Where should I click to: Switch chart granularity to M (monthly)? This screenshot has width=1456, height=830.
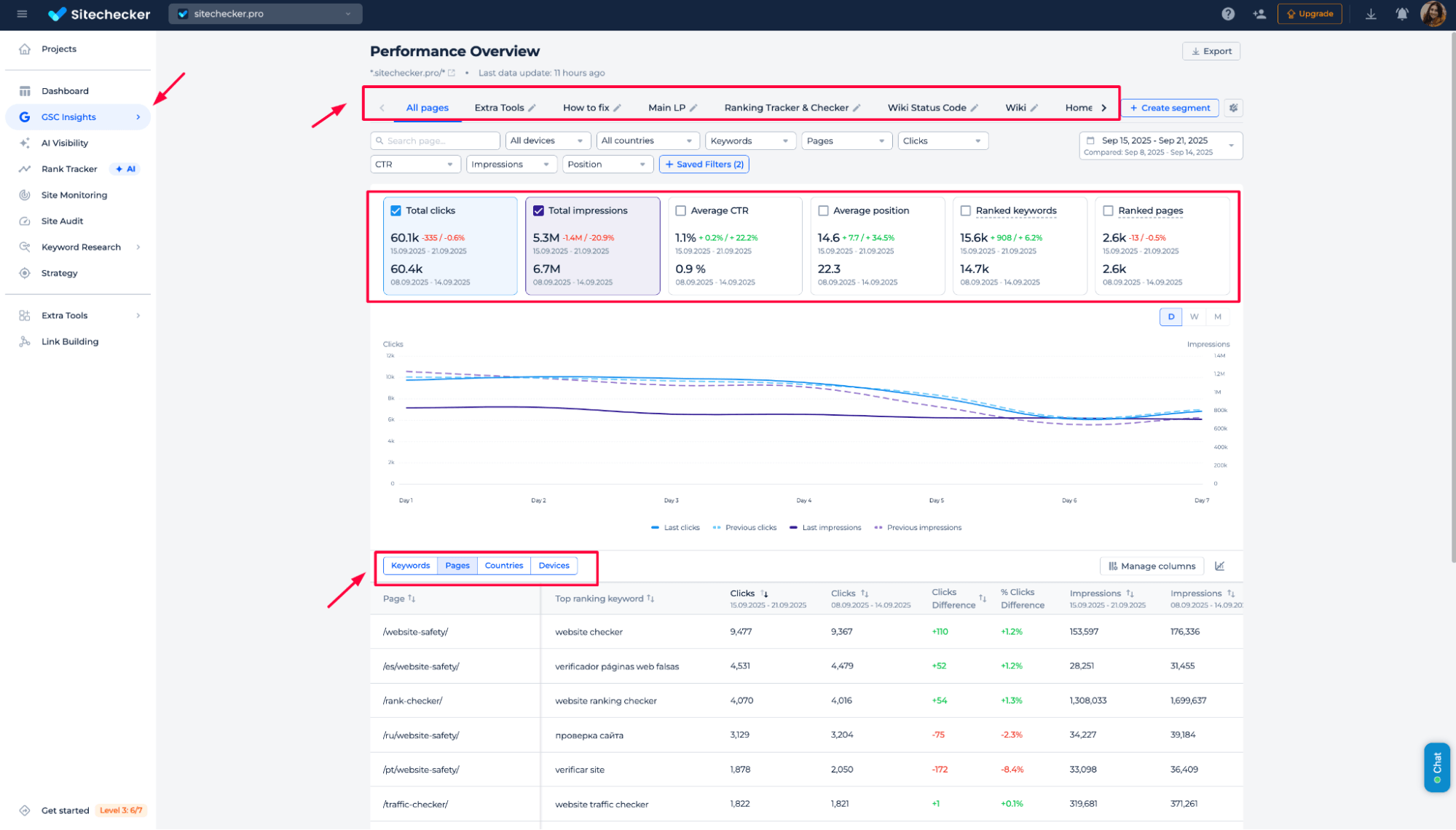[1217, 317]
